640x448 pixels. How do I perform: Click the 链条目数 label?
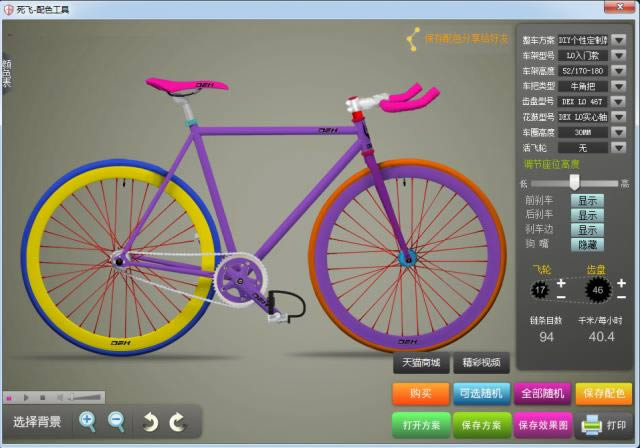click(546, 321)
